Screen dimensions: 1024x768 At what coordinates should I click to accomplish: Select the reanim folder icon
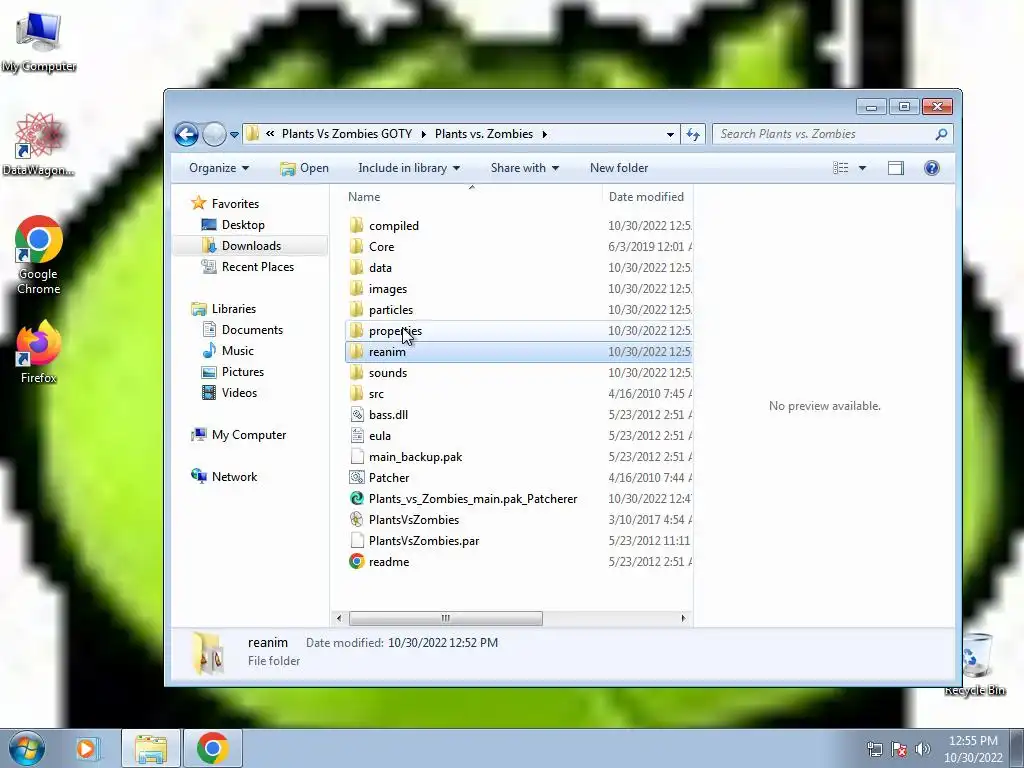(357, 351)
